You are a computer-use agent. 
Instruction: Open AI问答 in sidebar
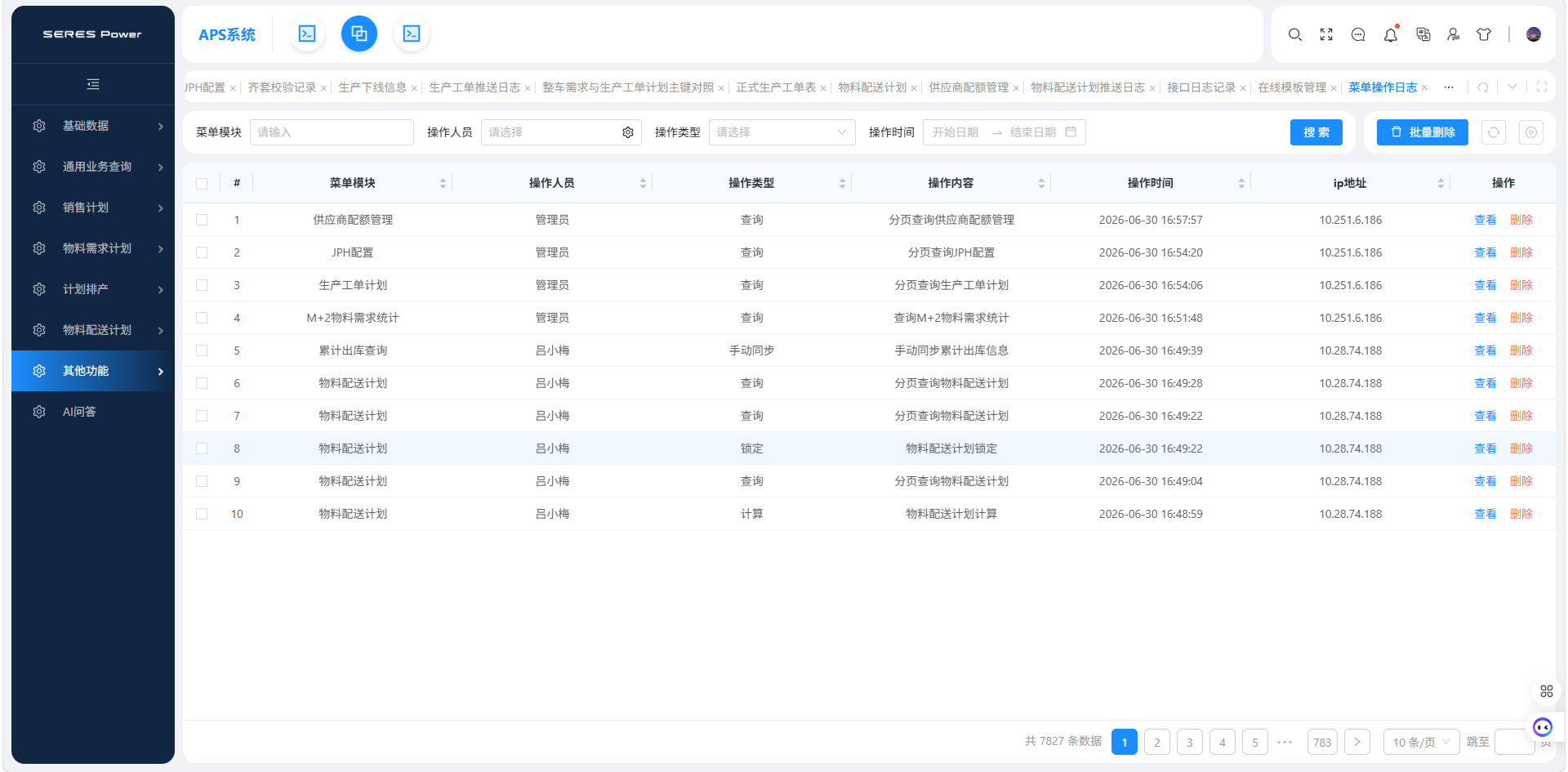pyautogui.click(x=93, y=412)
